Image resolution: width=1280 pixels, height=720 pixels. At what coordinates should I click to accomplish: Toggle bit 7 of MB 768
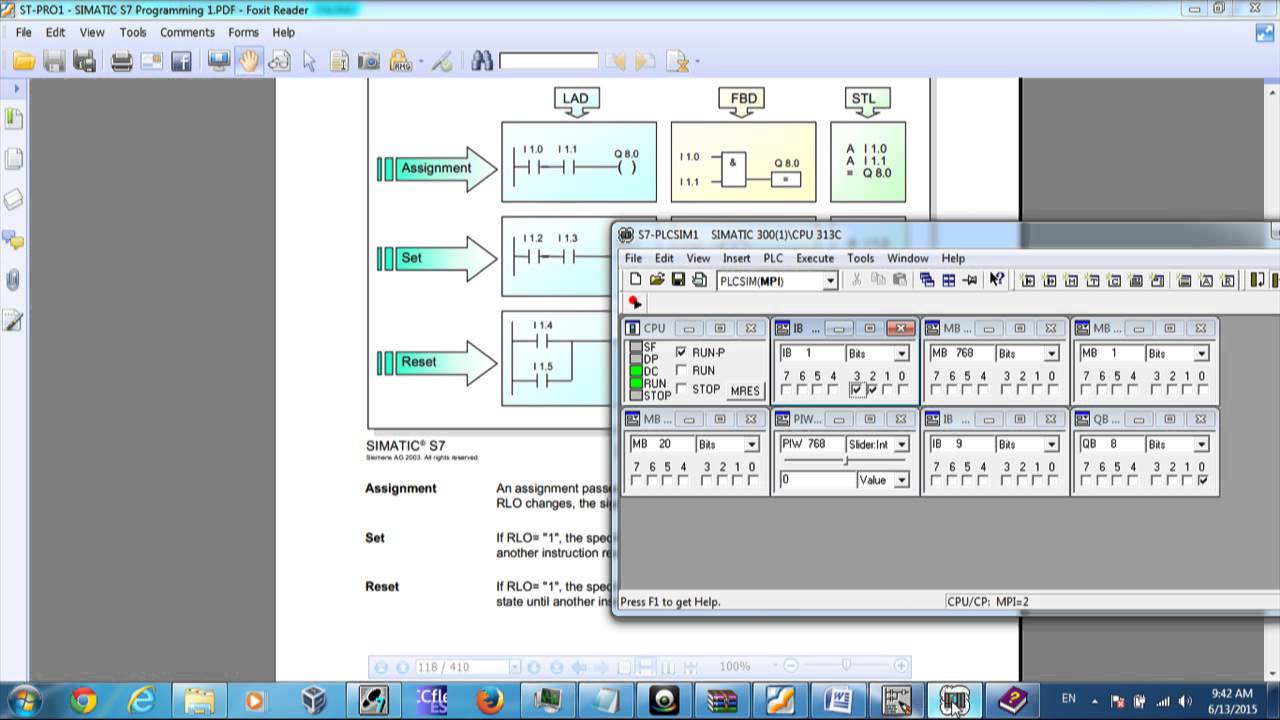click(x=936, y=390)
